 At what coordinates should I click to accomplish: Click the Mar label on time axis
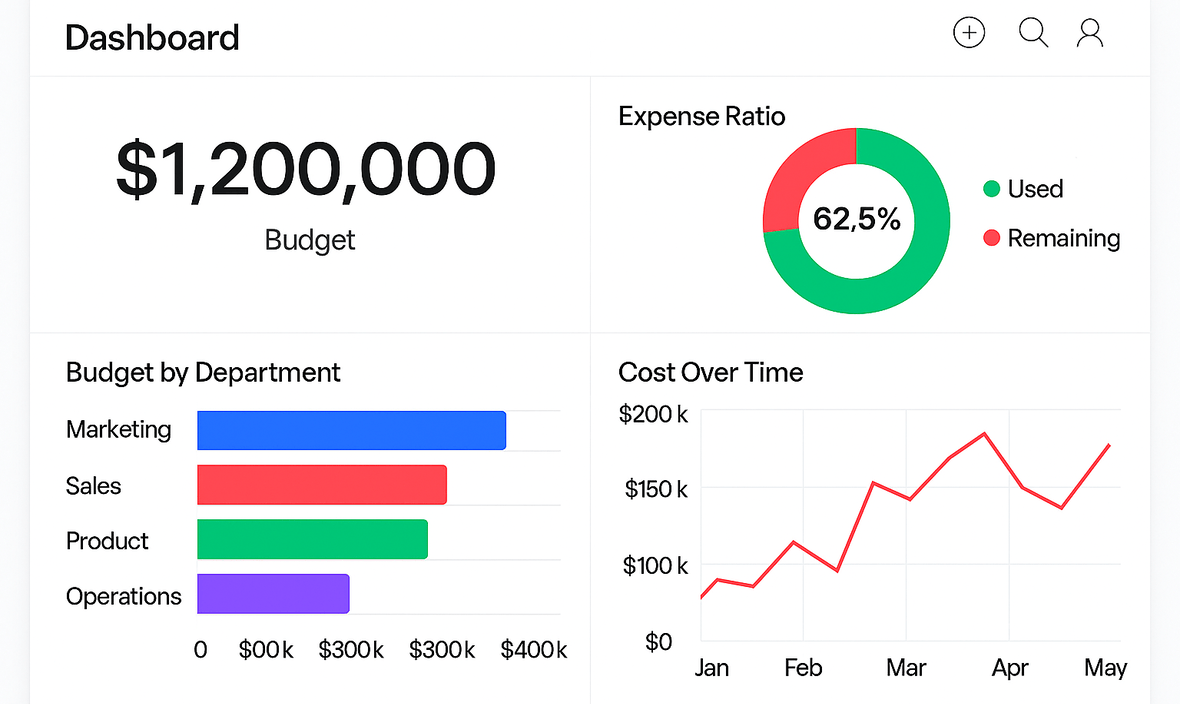(906, 668)
